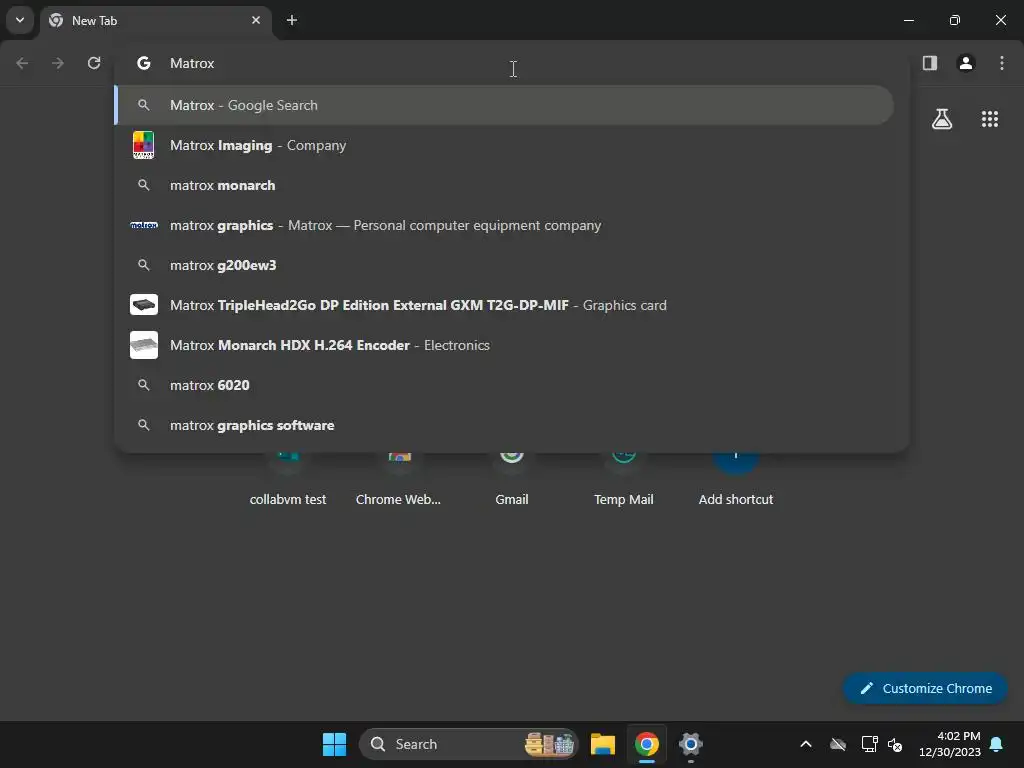The width and height of the screenshot is (1024, 768).
Task: Open a new tab with plus button
Action: [292, 20]
